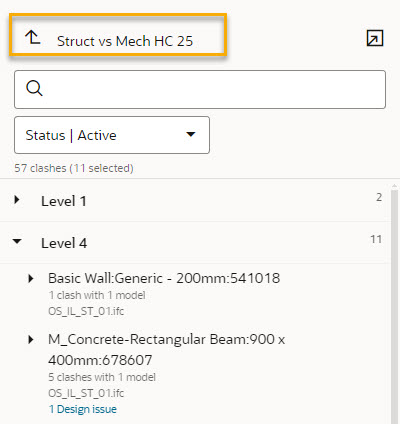Open the 1 Design issue link
The width and height of the screenshot is (400, 424).
click(x=83, y=409)
